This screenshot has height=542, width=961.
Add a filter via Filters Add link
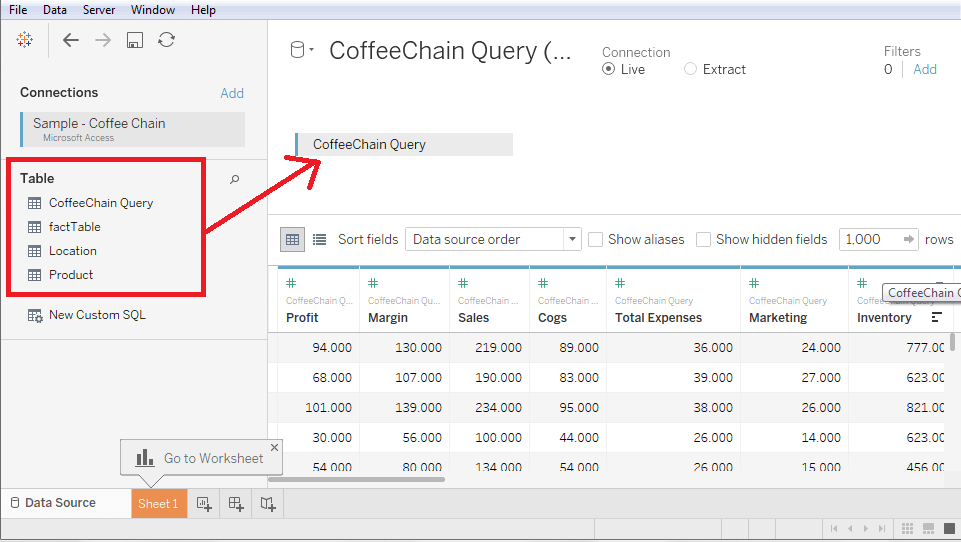click(x=925, y=69)
